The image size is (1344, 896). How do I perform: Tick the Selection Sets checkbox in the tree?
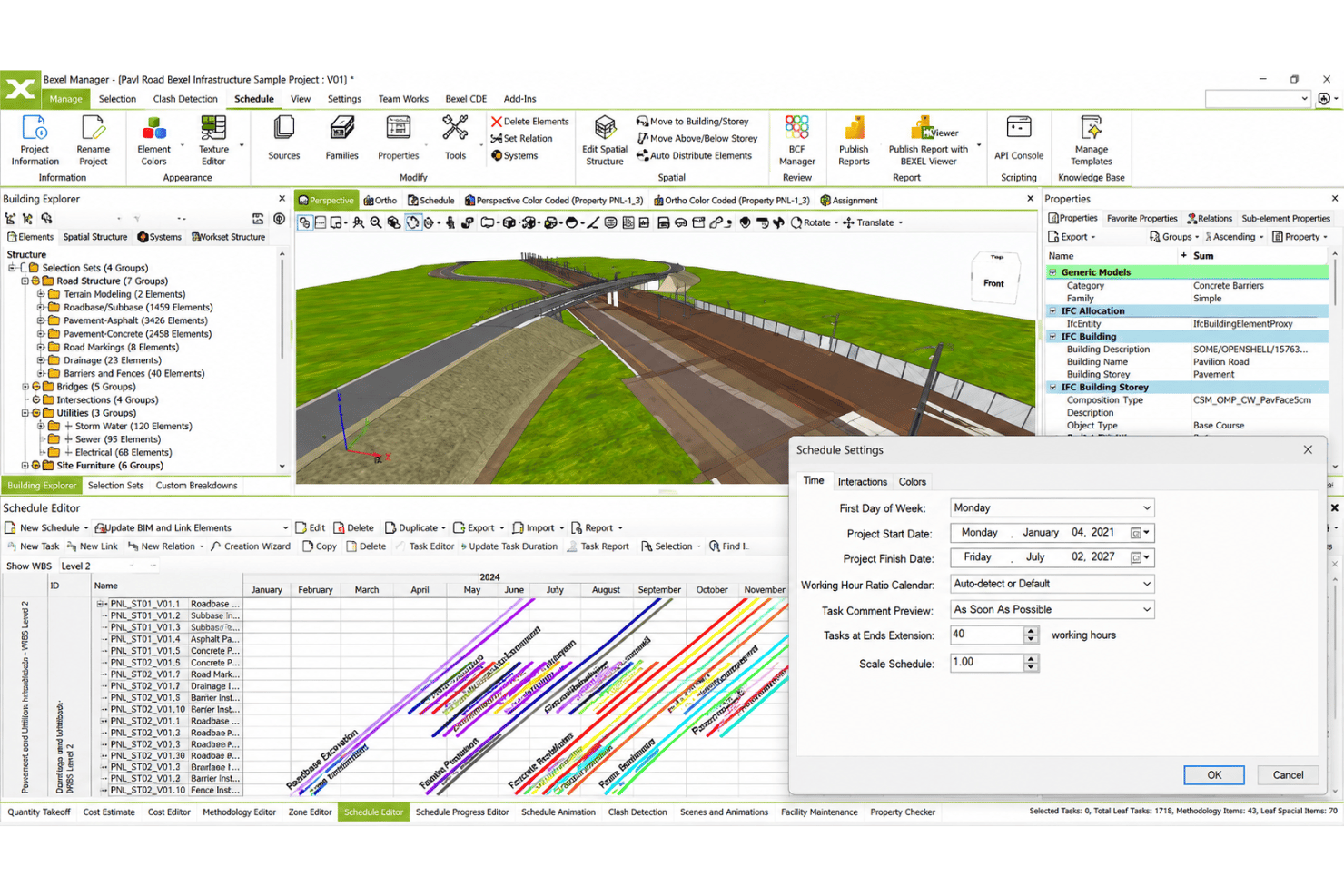click(x=23, y=268)
